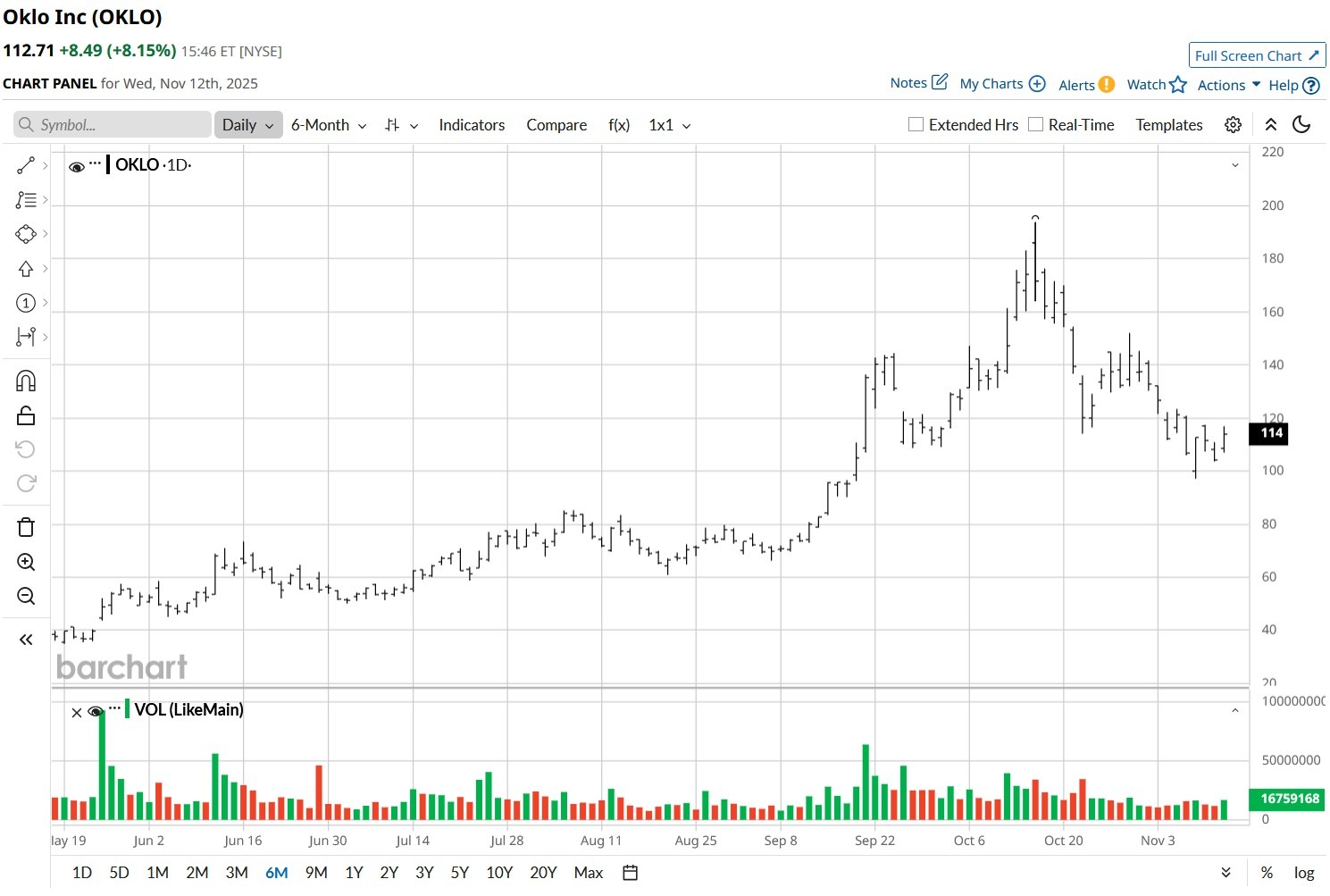Expand the bottom toolbar double chevron
This screenshot has height=896, width=1330.
1225,873
